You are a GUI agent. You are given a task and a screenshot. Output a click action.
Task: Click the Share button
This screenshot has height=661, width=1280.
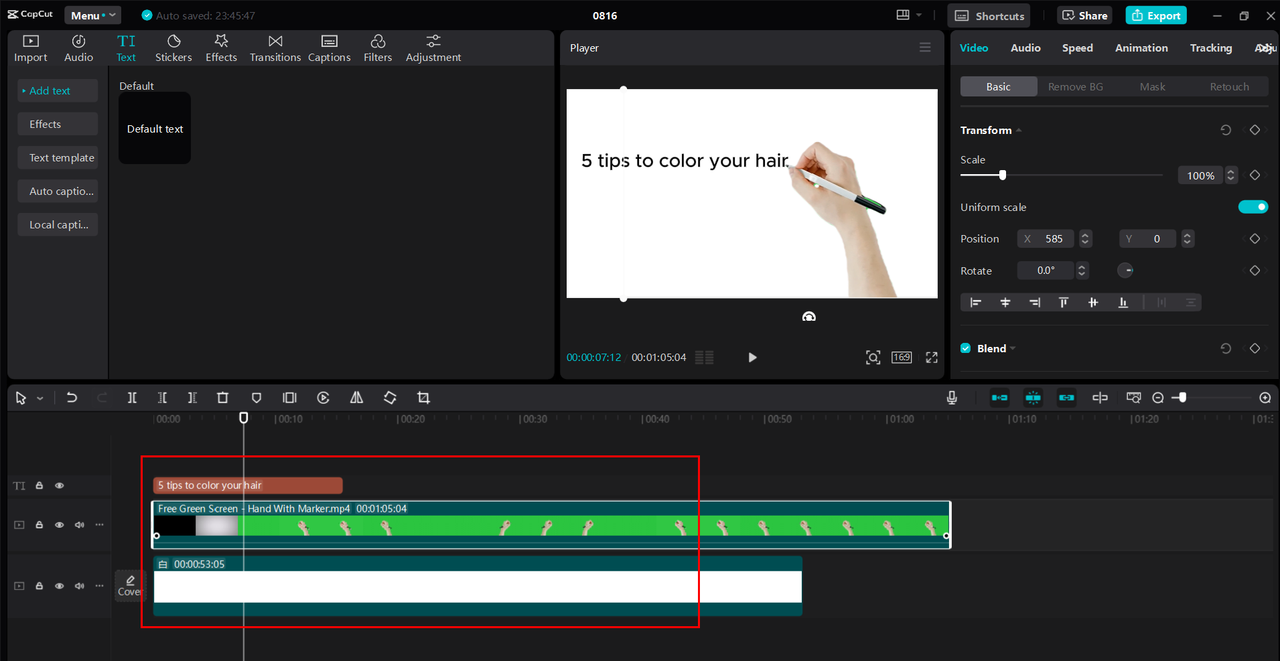click(x=1084, y=15)
